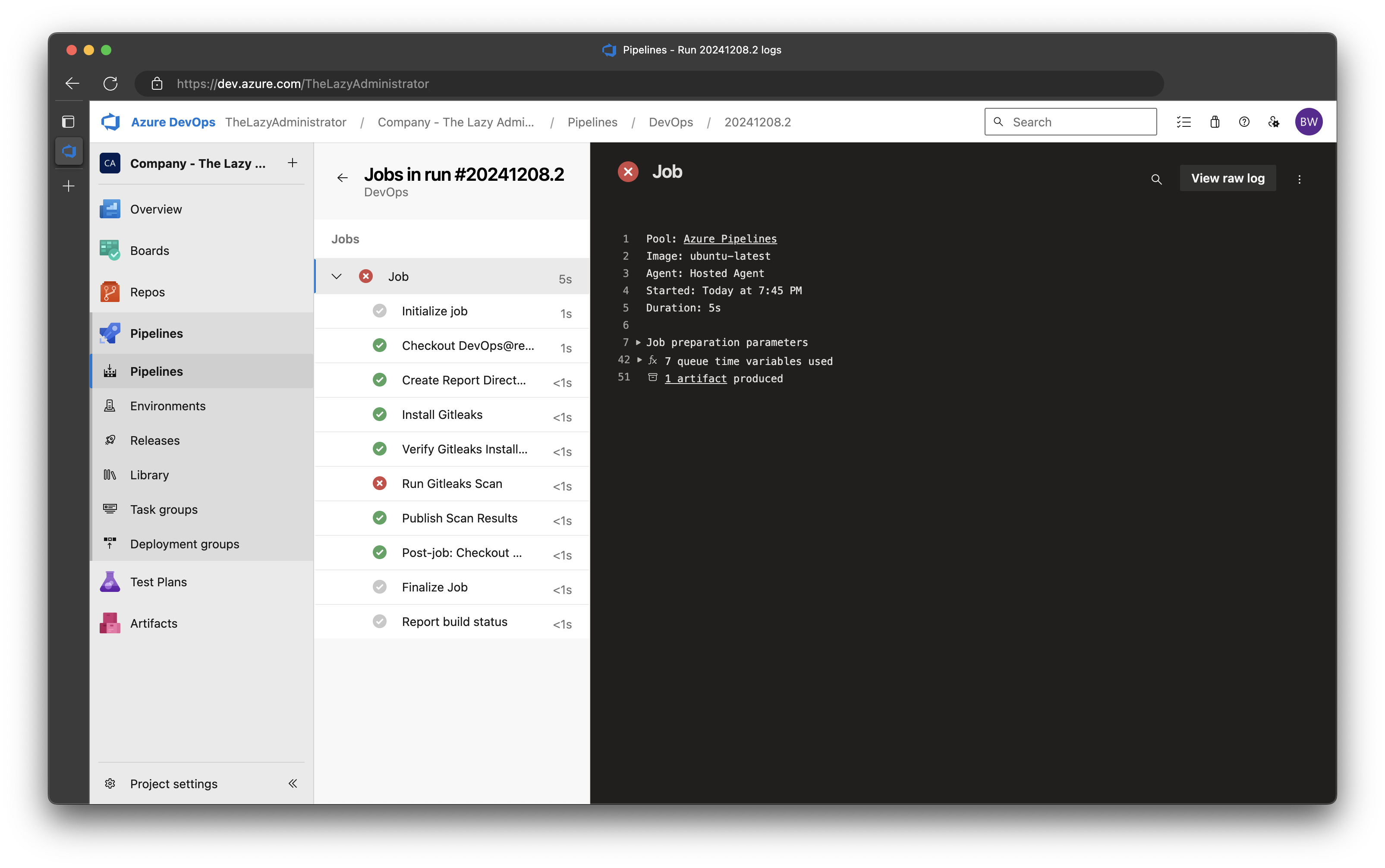Click the browser back arrow
This screenshot has height=868, width=1385.
click(72, 84)
